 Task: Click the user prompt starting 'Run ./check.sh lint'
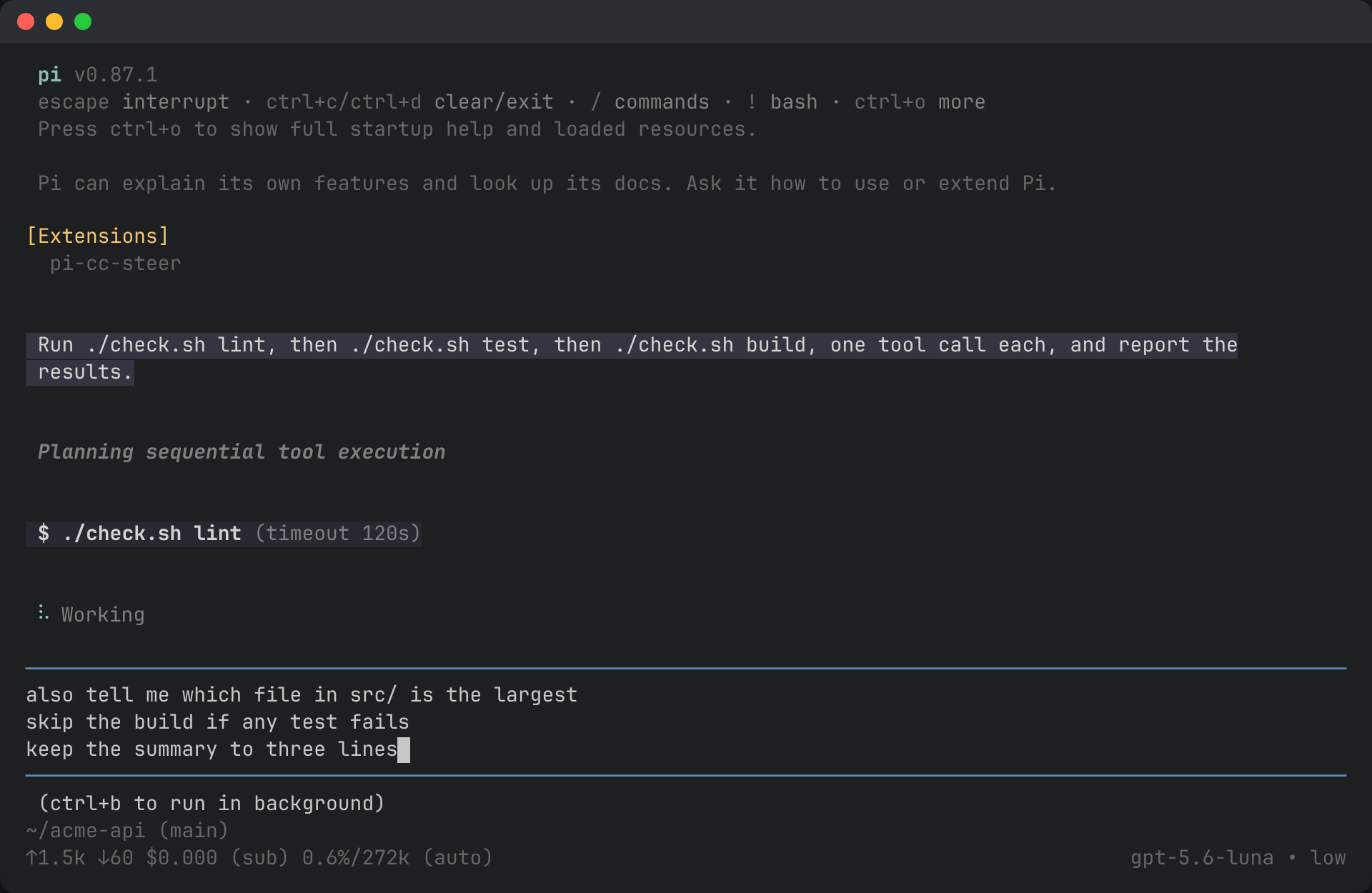coord(632,359)
